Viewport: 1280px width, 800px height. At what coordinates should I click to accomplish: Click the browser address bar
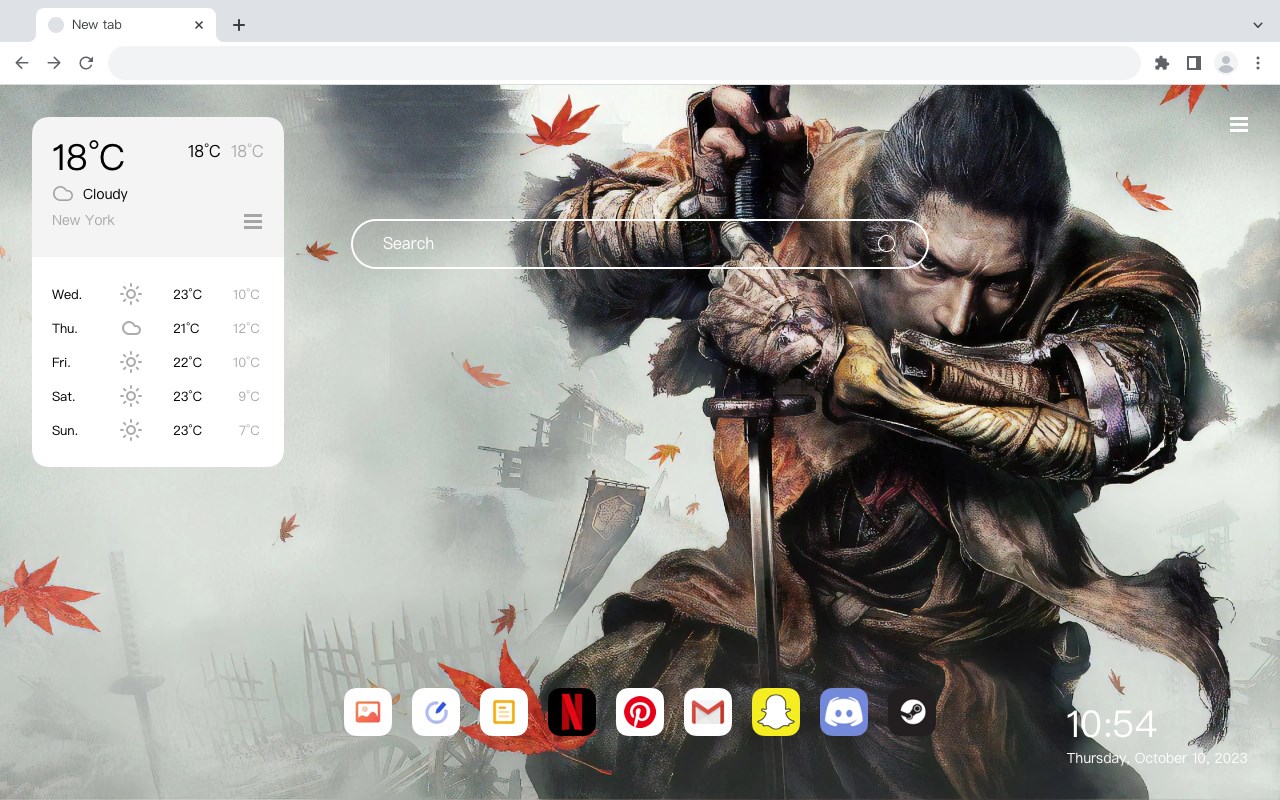pos(624,63)
